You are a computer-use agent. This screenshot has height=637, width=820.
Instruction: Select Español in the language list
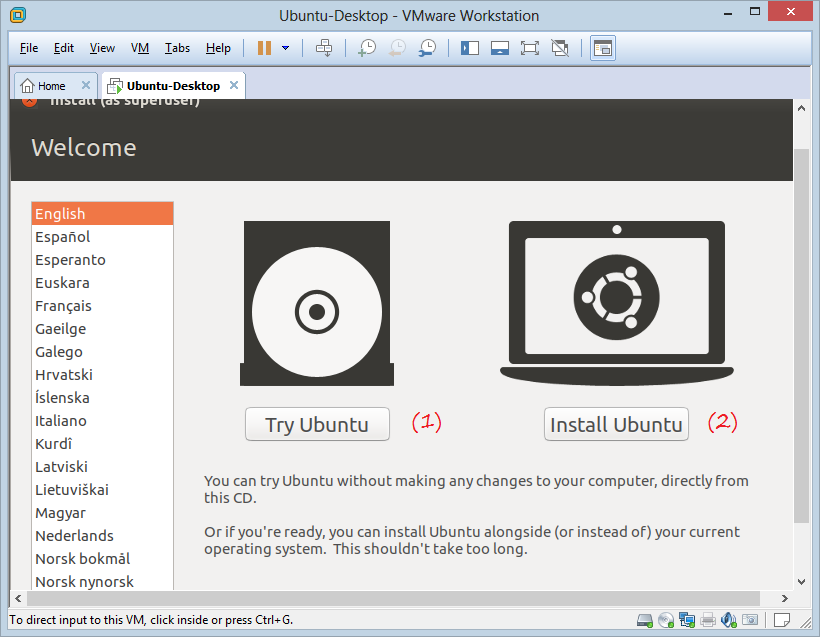click(x=102, y=237)
